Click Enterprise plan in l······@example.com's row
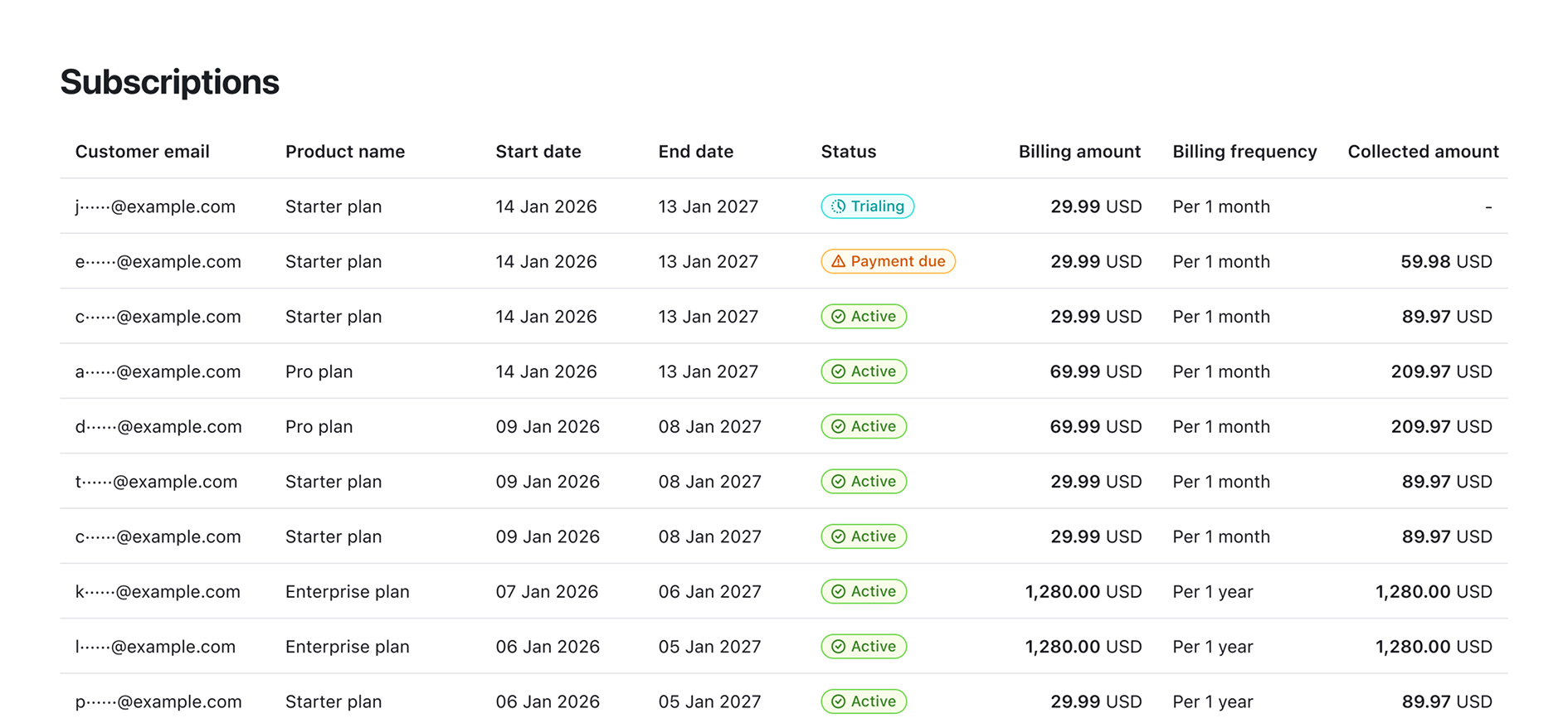The height and width of the screenshot is (723, 1568). [347, 647]
